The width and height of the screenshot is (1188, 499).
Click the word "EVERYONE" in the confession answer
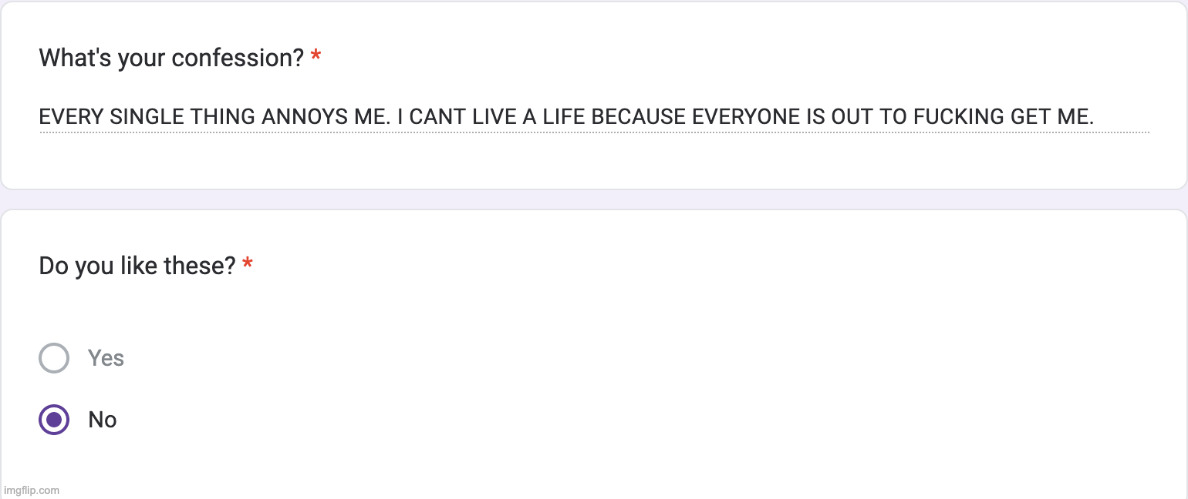[737, 118]
